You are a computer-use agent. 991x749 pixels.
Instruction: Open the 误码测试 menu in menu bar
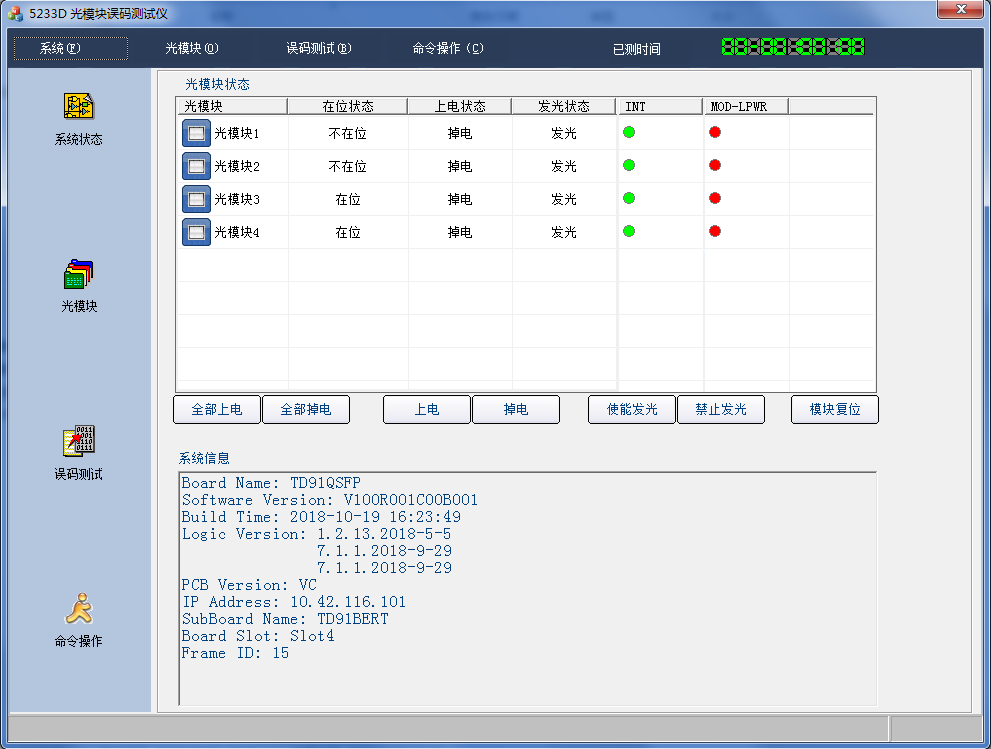pyautogui.click(x=319, y=48)
